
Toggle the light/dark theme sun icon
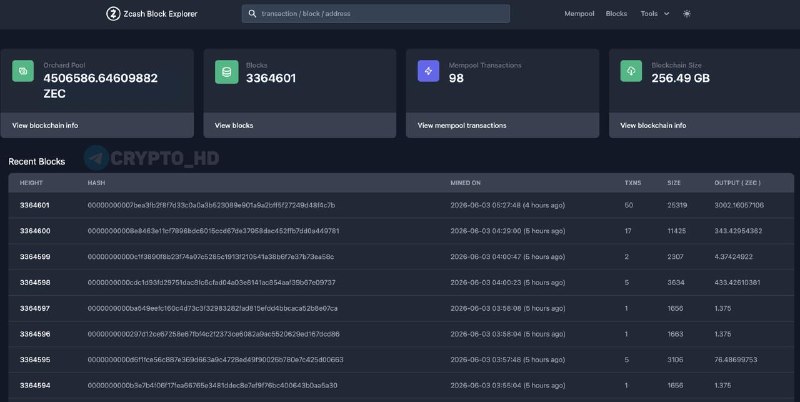(687, 14)
